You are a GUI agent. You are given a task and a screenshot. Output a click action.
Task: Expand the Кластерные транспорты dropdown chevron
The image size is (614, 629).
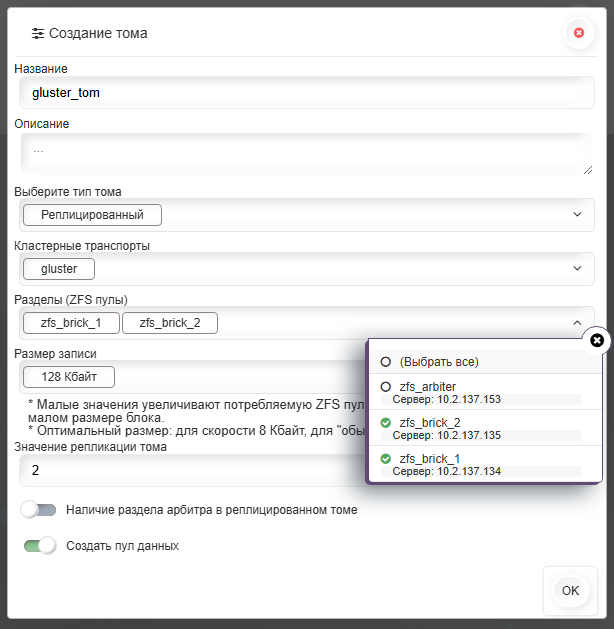[x=577, y=268]
